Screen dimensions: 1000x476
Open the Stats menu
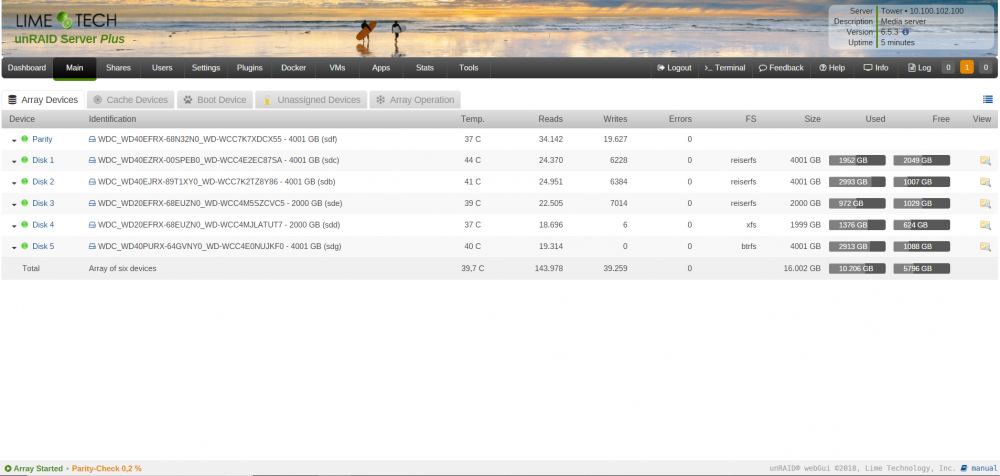pyautogui.click(x=425, y=68)
